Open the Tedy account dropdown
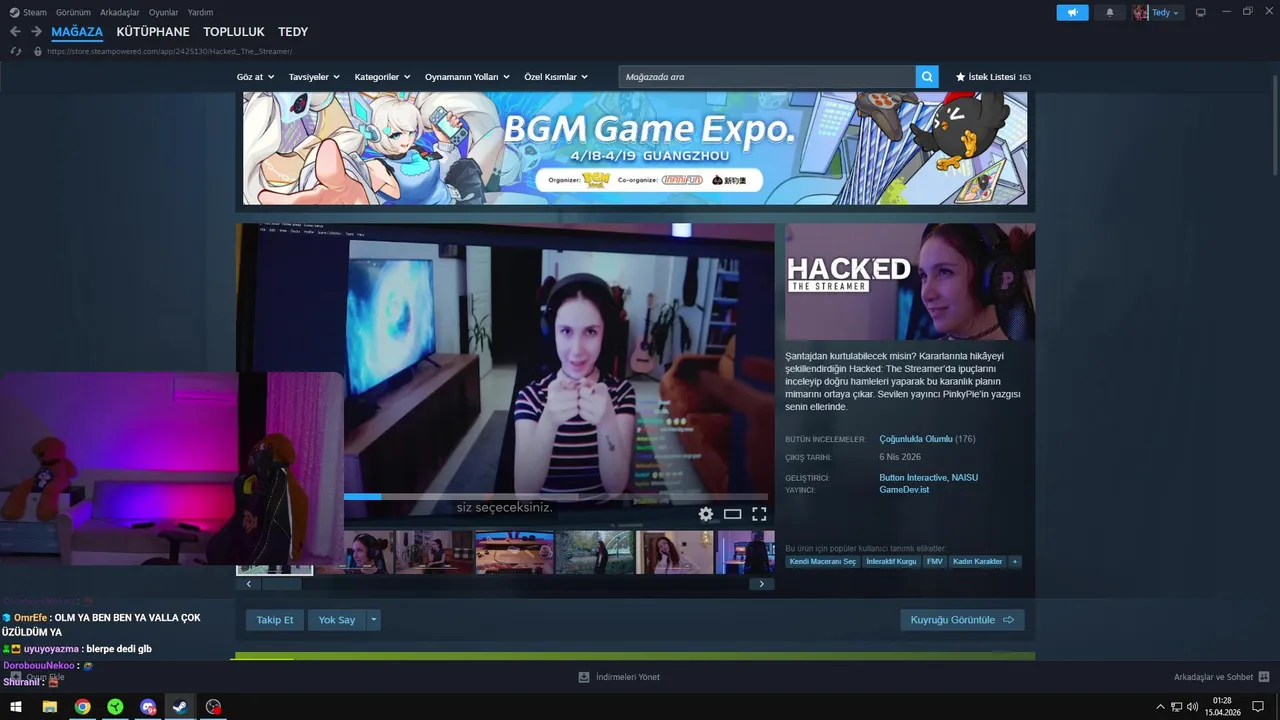Viewport: 1280px width, 720px height. point(1165,12)
